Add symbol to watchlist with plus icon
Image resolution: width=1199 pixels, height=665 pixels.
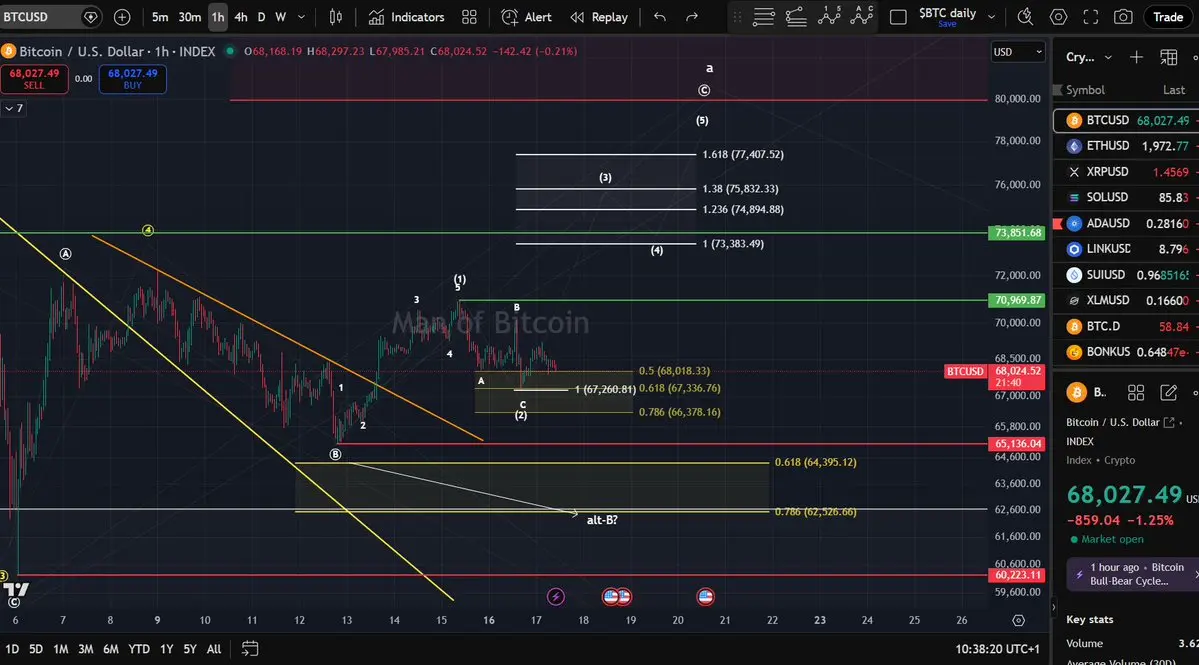click(x=1136, y=57)
